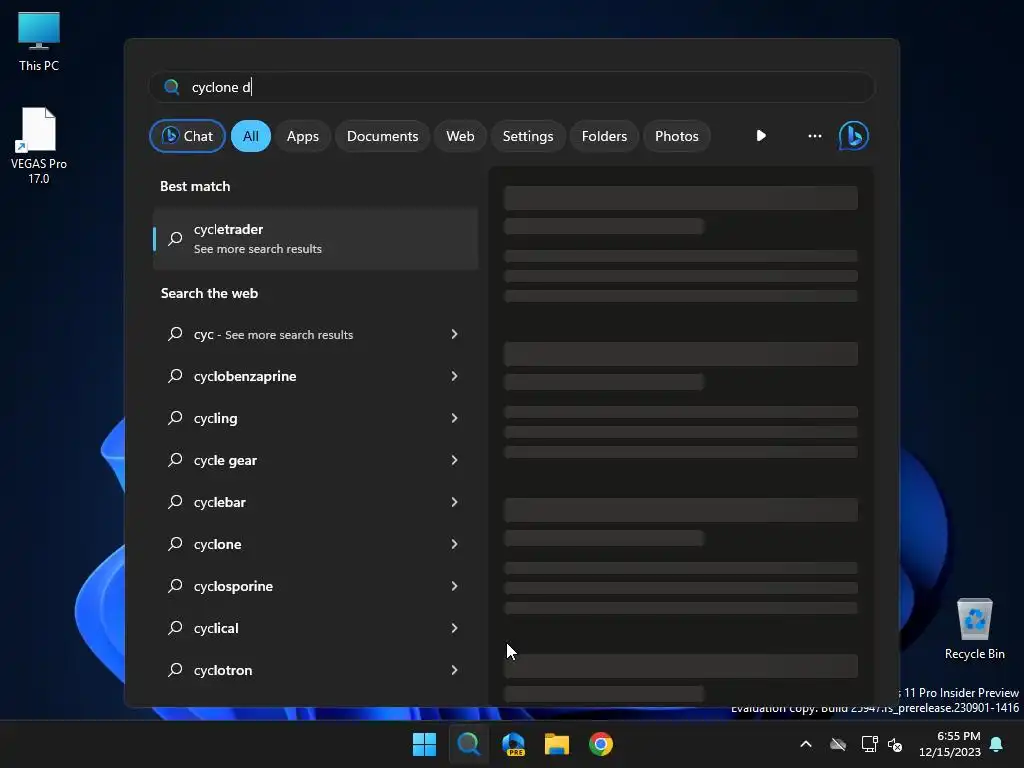This screenshot has height=768, width=1024.
Task: Switch to the Documents filter tab
Action: tap(383, 136)
